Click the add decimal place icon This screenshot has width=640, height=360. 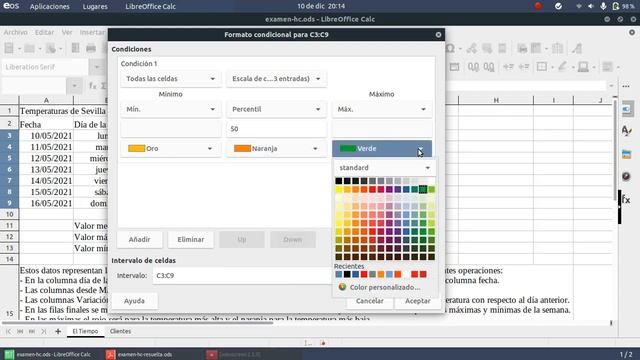point(473,67)
